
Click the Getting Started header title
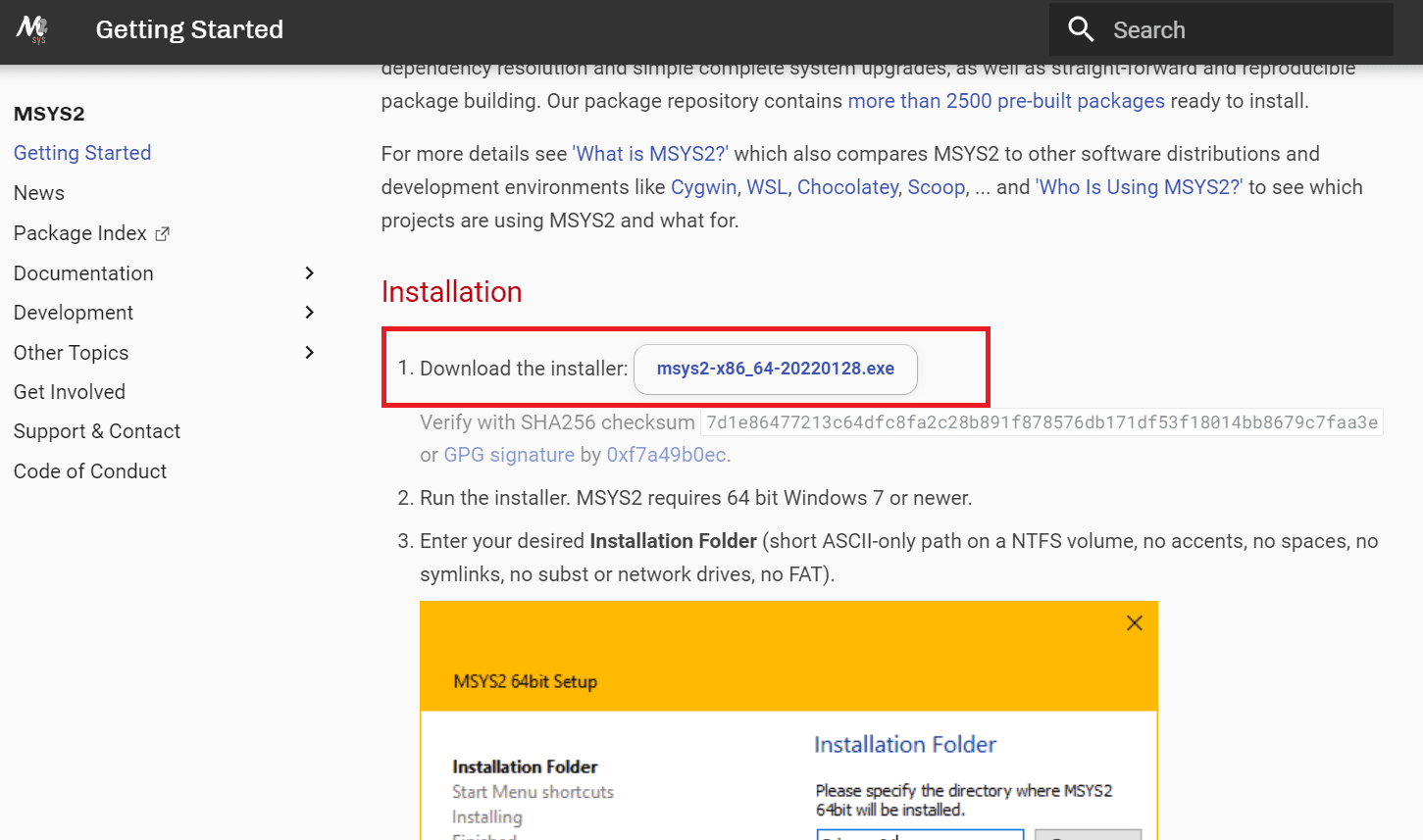coord(189,29)
